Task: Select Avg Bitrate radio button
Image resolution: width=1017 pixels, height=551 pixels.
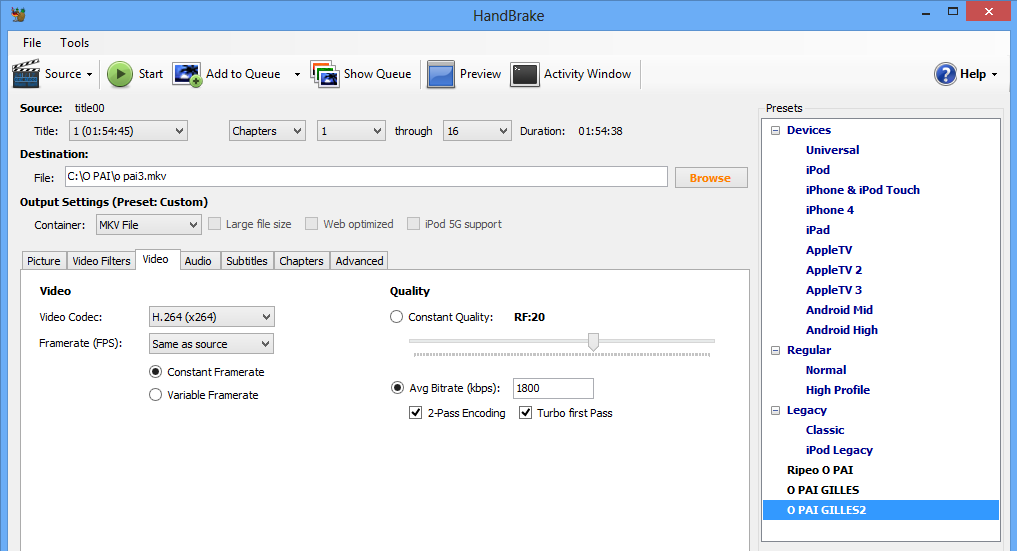Action: 397,388
